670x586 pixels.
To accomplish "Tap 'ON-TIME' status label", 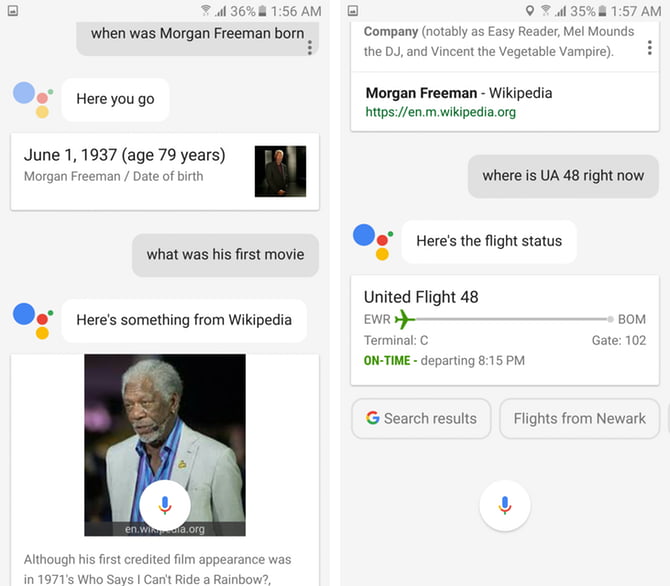I will 387,361.
